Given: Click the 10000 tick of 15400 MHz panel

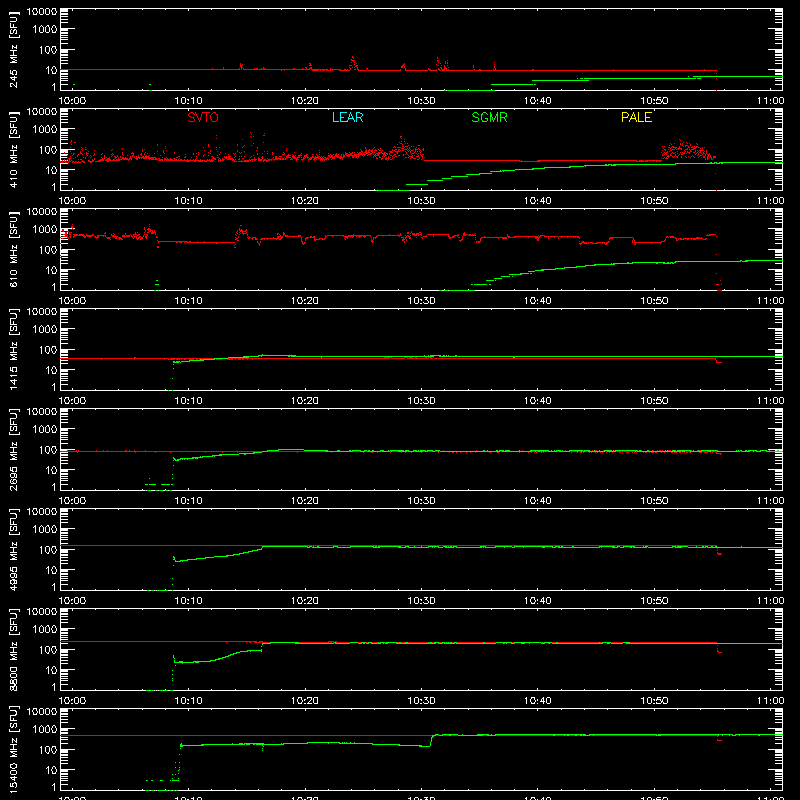Looking at the screenshot, I should point(42,712).
